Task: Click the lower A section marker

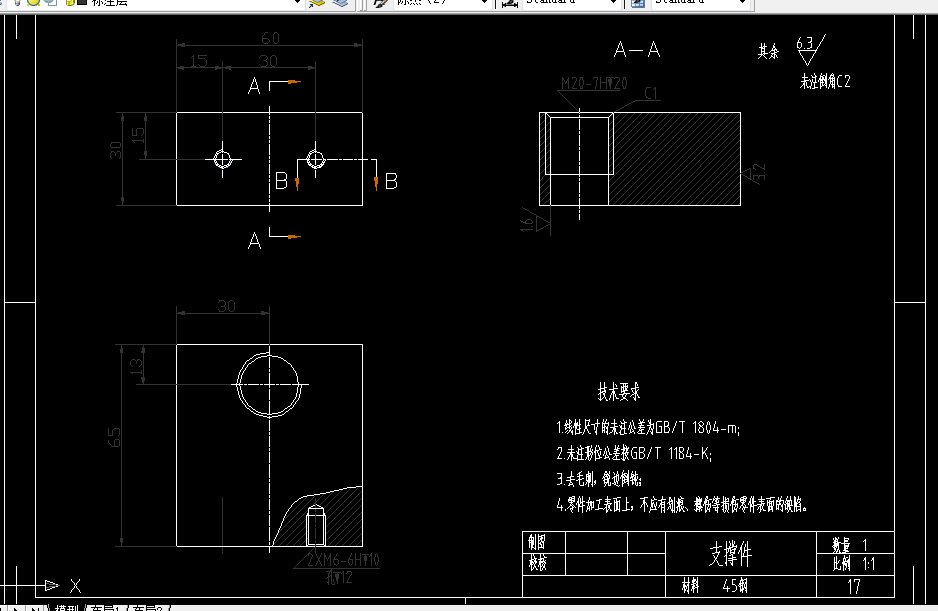Action: pyautogui.click(x=254, y=241)
